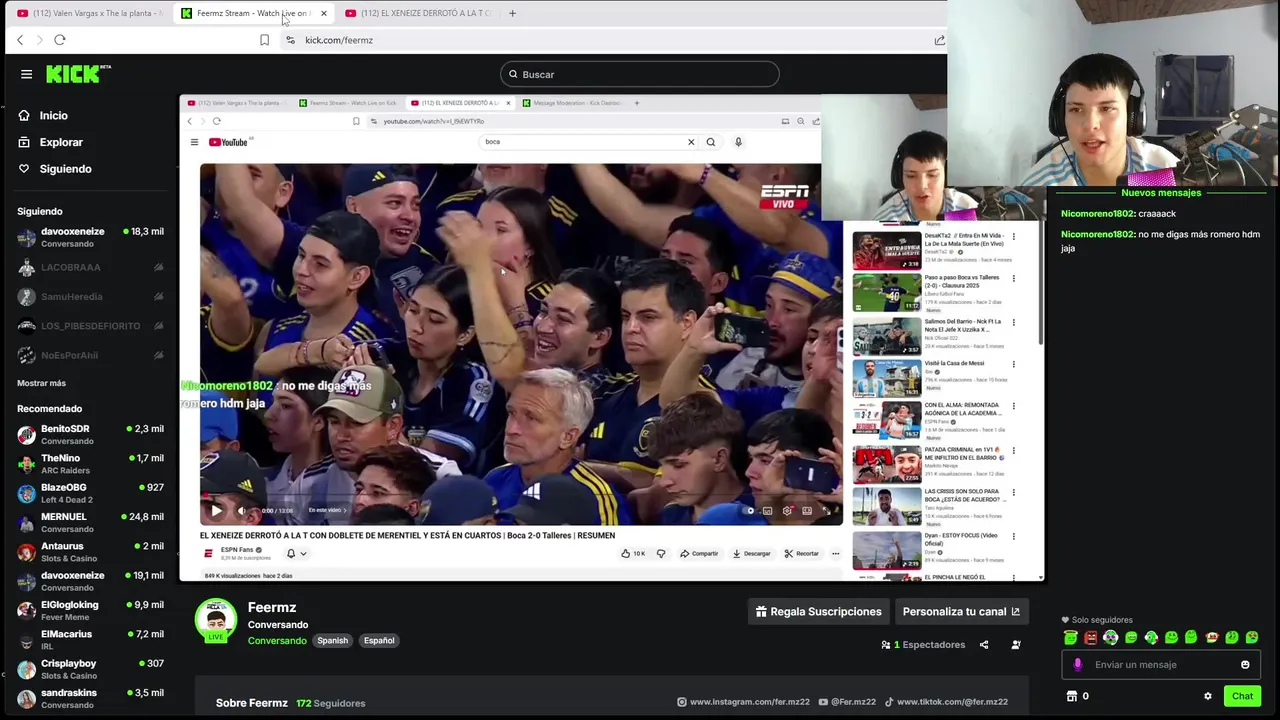This screenshot has height=720, width=1280.
Task: Share the page from the address bar
Action: [x=939, y=40]
